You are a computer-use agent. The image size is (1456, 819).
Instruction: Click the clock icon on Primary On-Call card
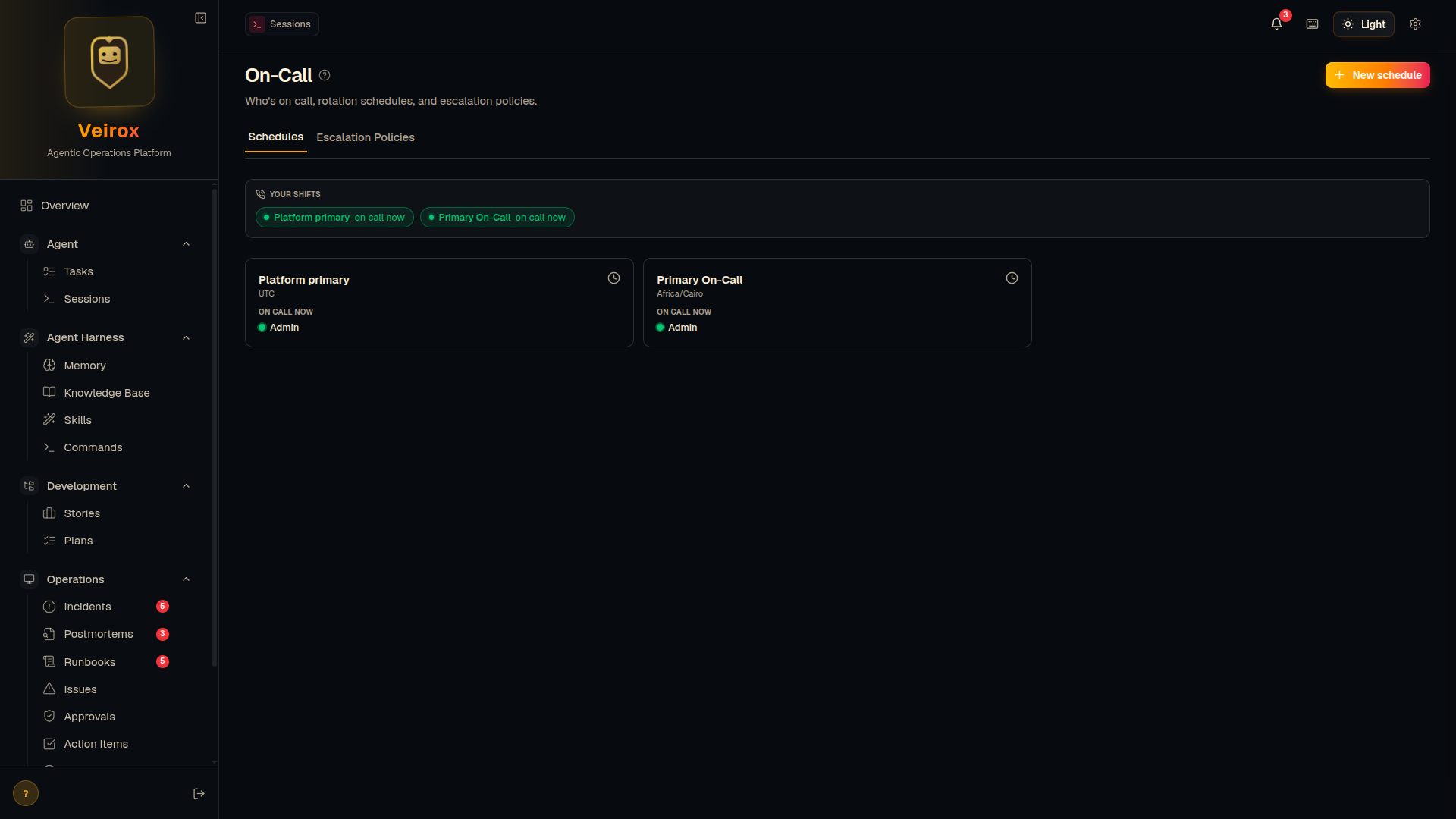coord(1012,278)
